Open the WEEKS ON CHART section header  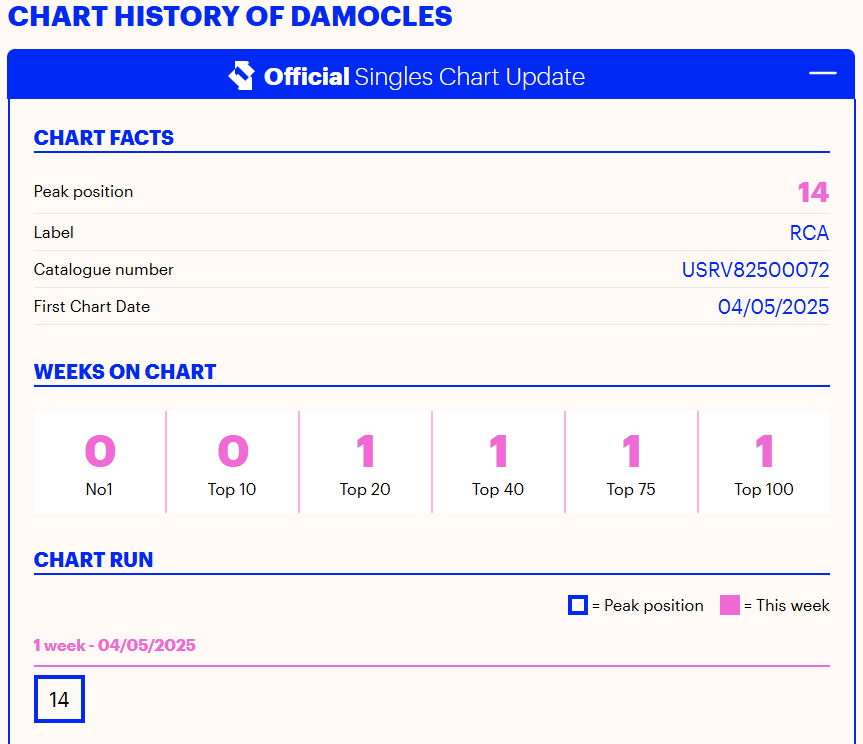(x=125, y=371)
